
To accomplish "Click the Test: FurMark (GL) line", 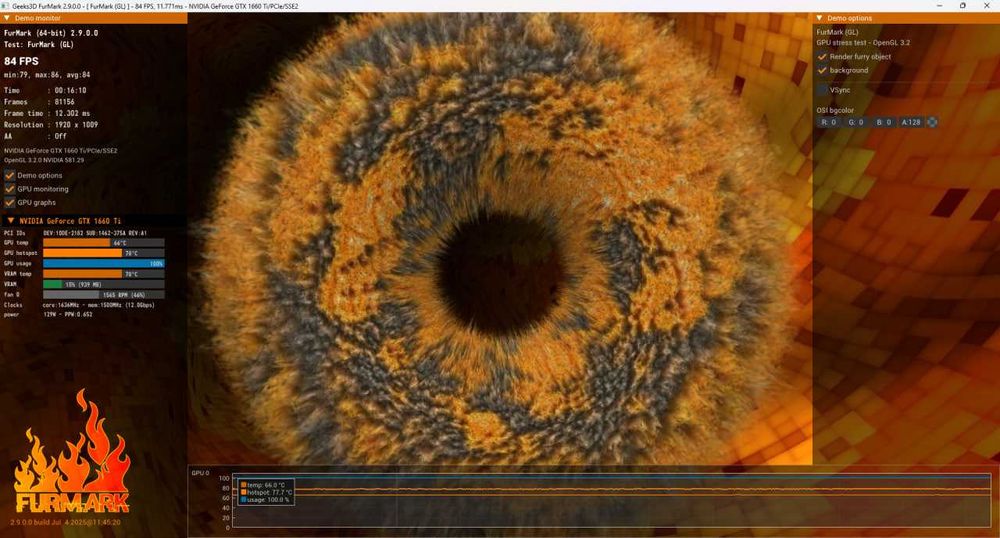I will tap(39, 45).
